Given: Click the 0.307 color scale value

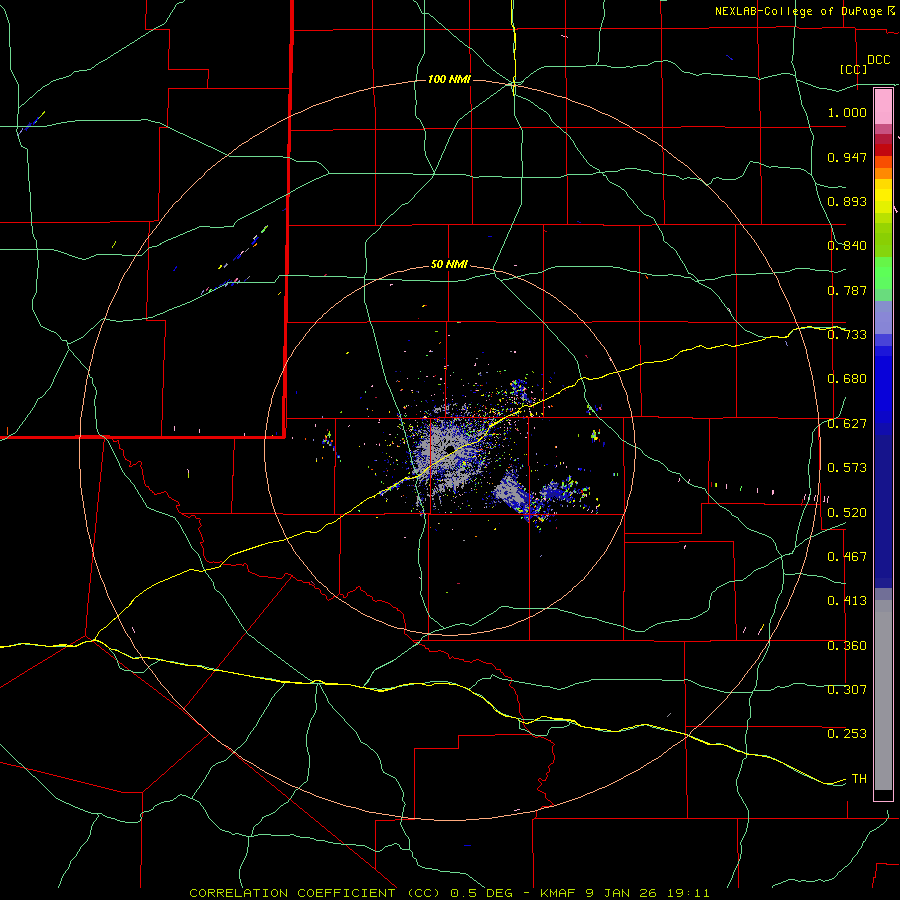Looking at the screenshot, I should [847, 689].
